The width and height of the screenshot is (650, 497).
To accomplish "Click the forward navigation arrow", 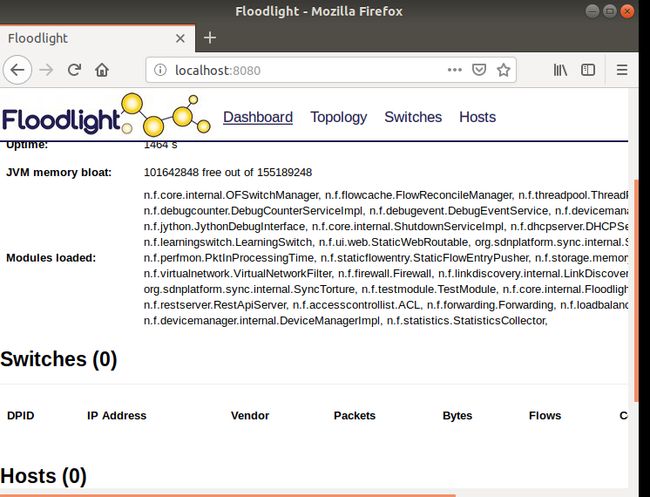I will (46, 70).
